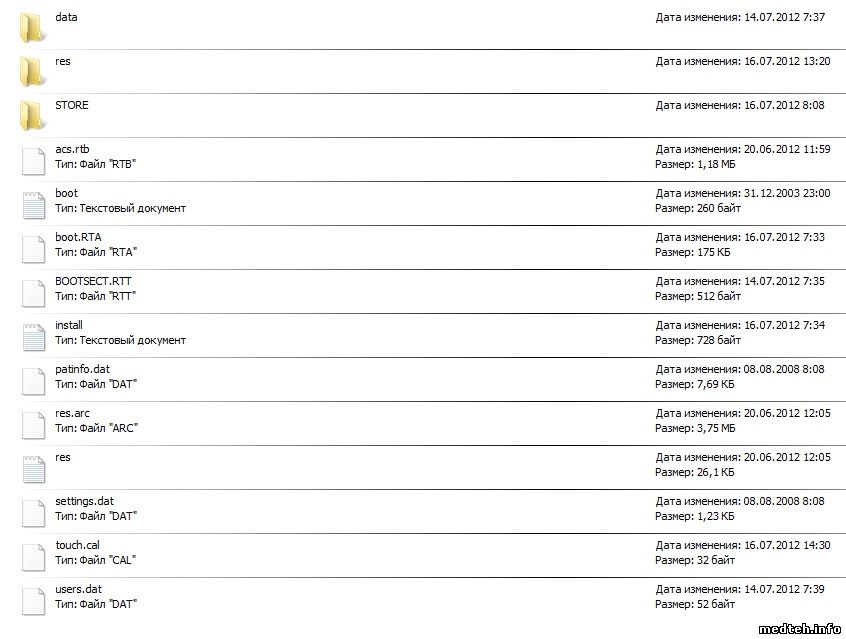Image resolution: width=846 pixels, height=639 pixels.
Task: Click the settings.dat file icon
Action: [x=34, y=511]
